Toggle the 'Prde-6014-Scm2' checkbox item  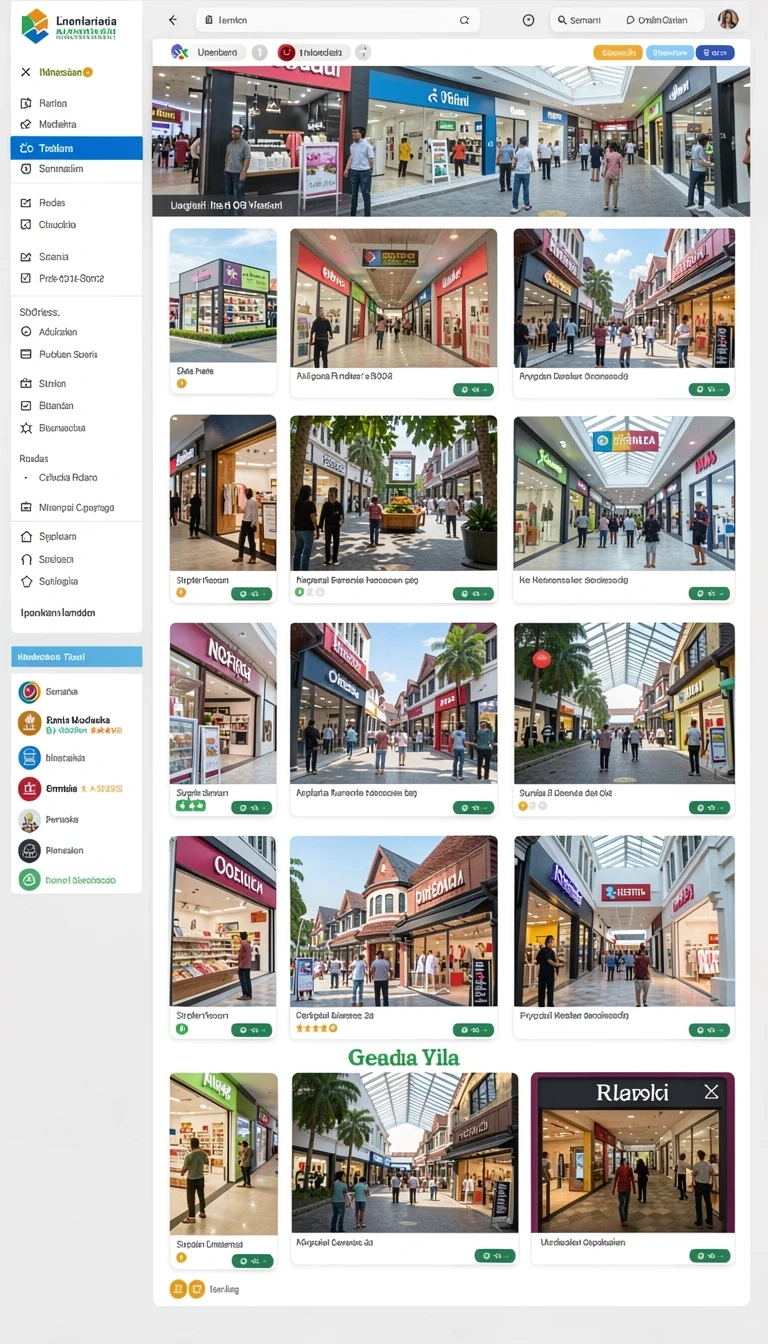pyautogui.click(x=26, y=278)
